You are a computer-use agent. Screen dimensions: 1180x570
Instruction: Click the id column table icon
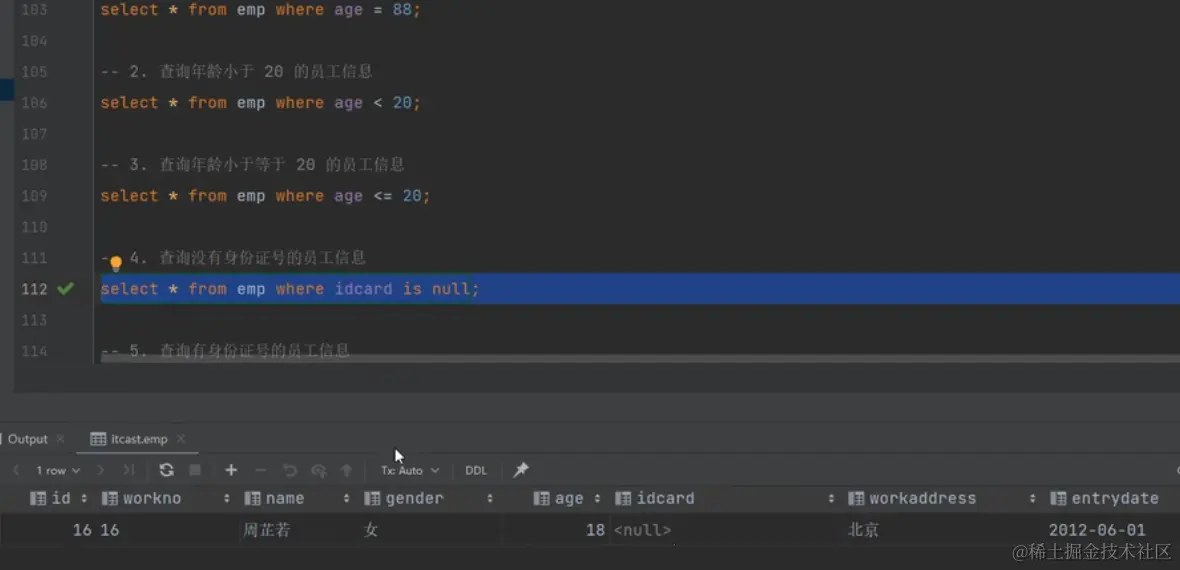point(38,498)
